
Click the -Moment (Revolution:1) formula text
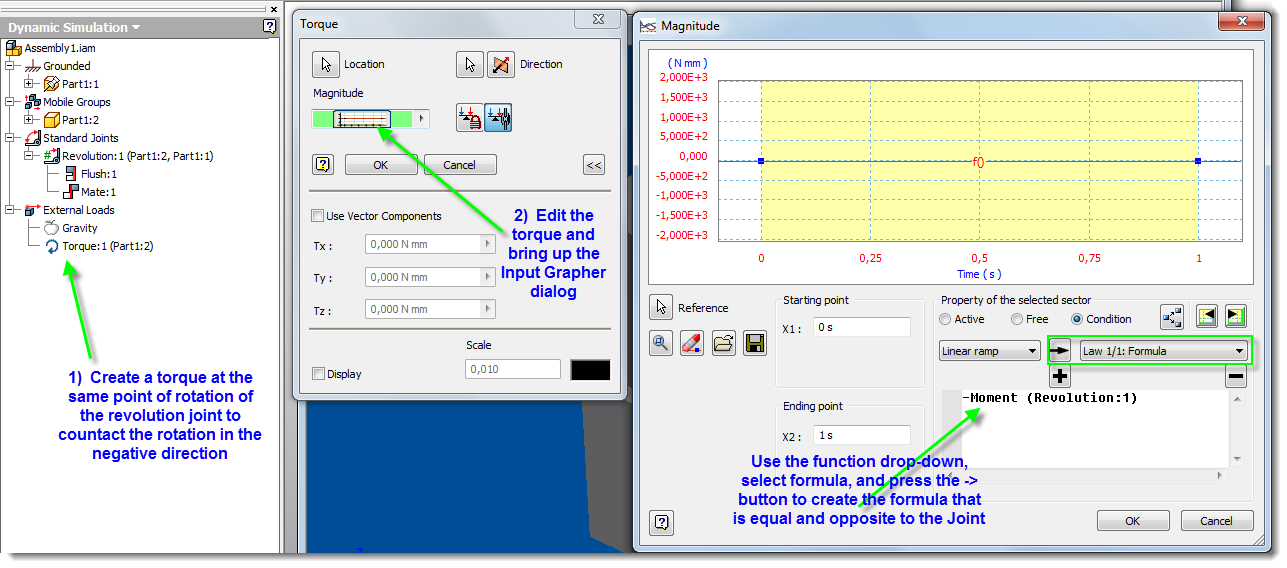1050,398
